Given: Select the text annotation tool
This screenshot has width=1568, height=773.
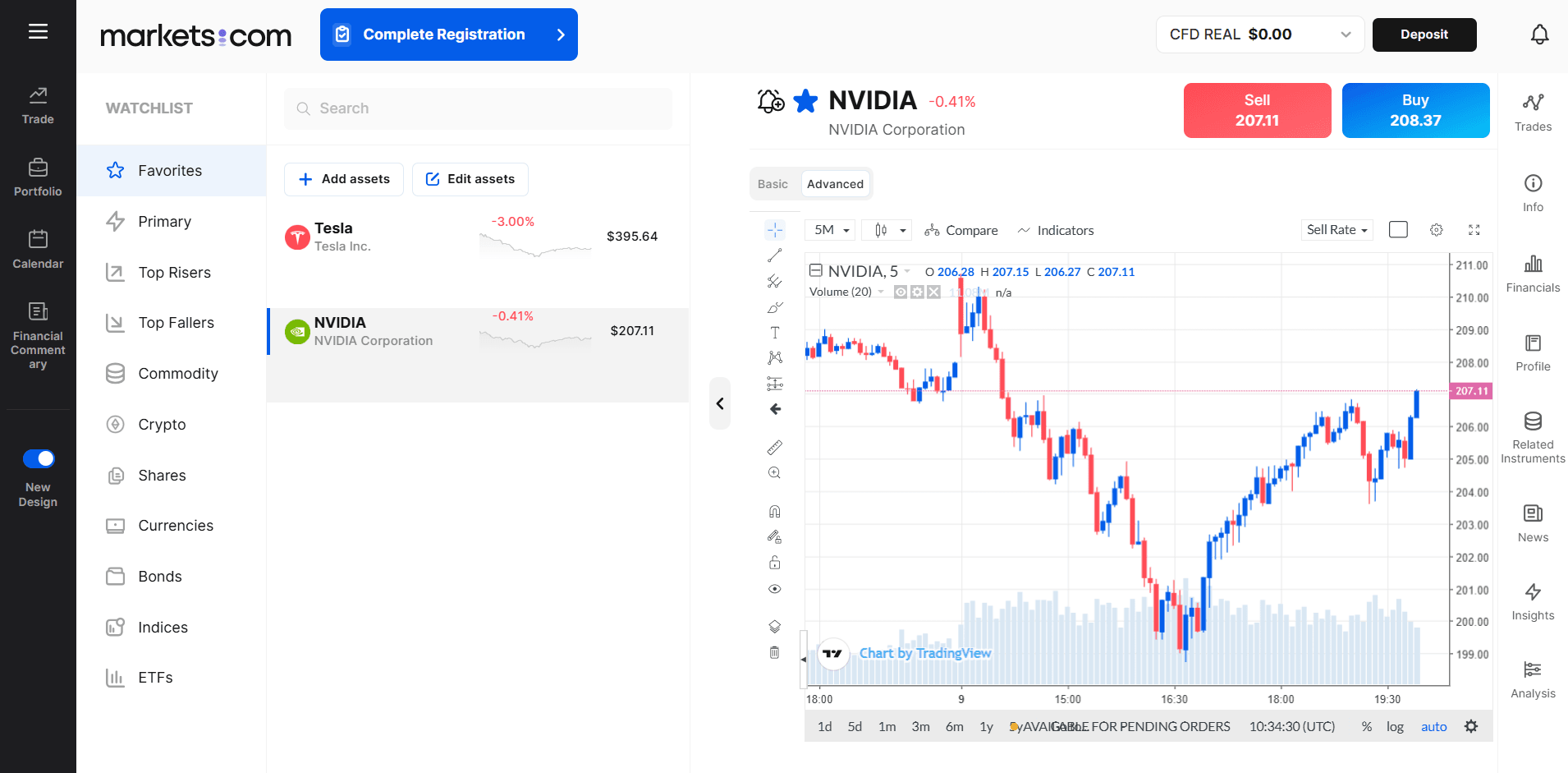Looking at the screenshot, I should coord(774,333).
